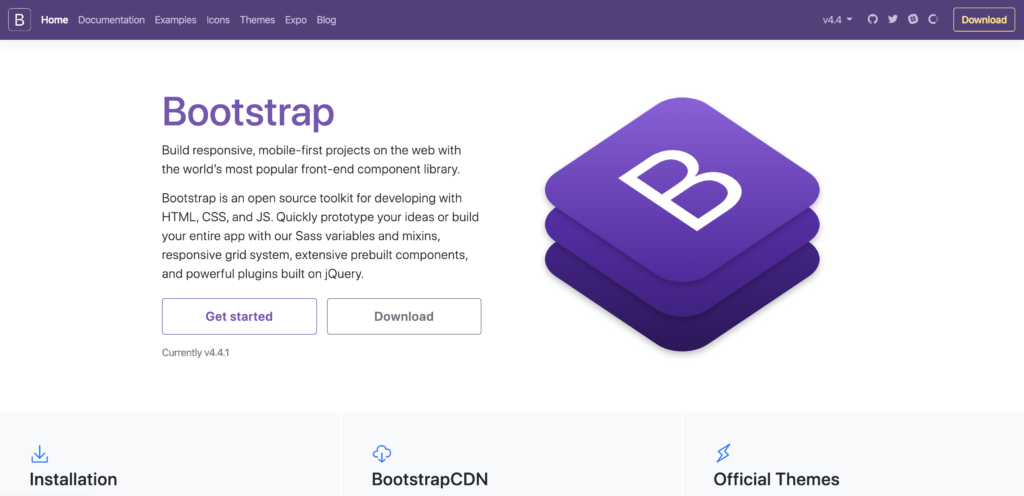Go to Home in the navbar
Image resolution: width=1024 pixels, height=496 pixels.
point(55,20)
